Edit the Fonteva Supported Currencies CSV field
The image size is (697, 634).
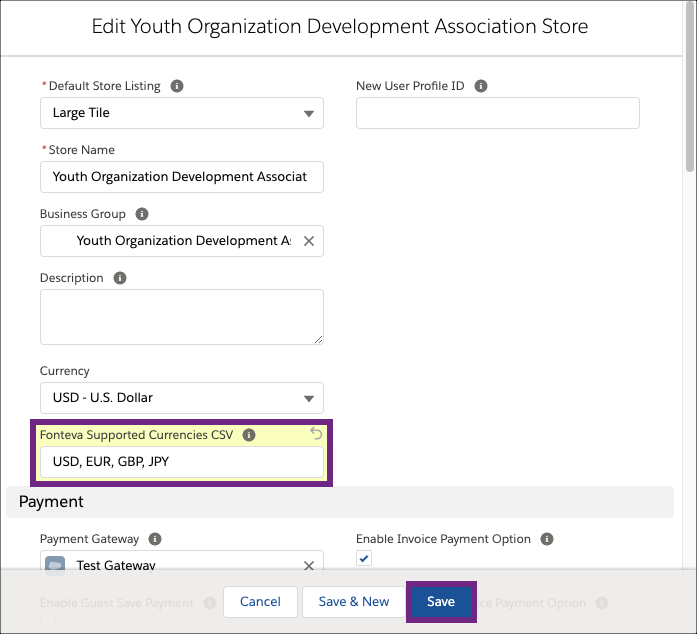pyautogui.click(x=182, y=462)
